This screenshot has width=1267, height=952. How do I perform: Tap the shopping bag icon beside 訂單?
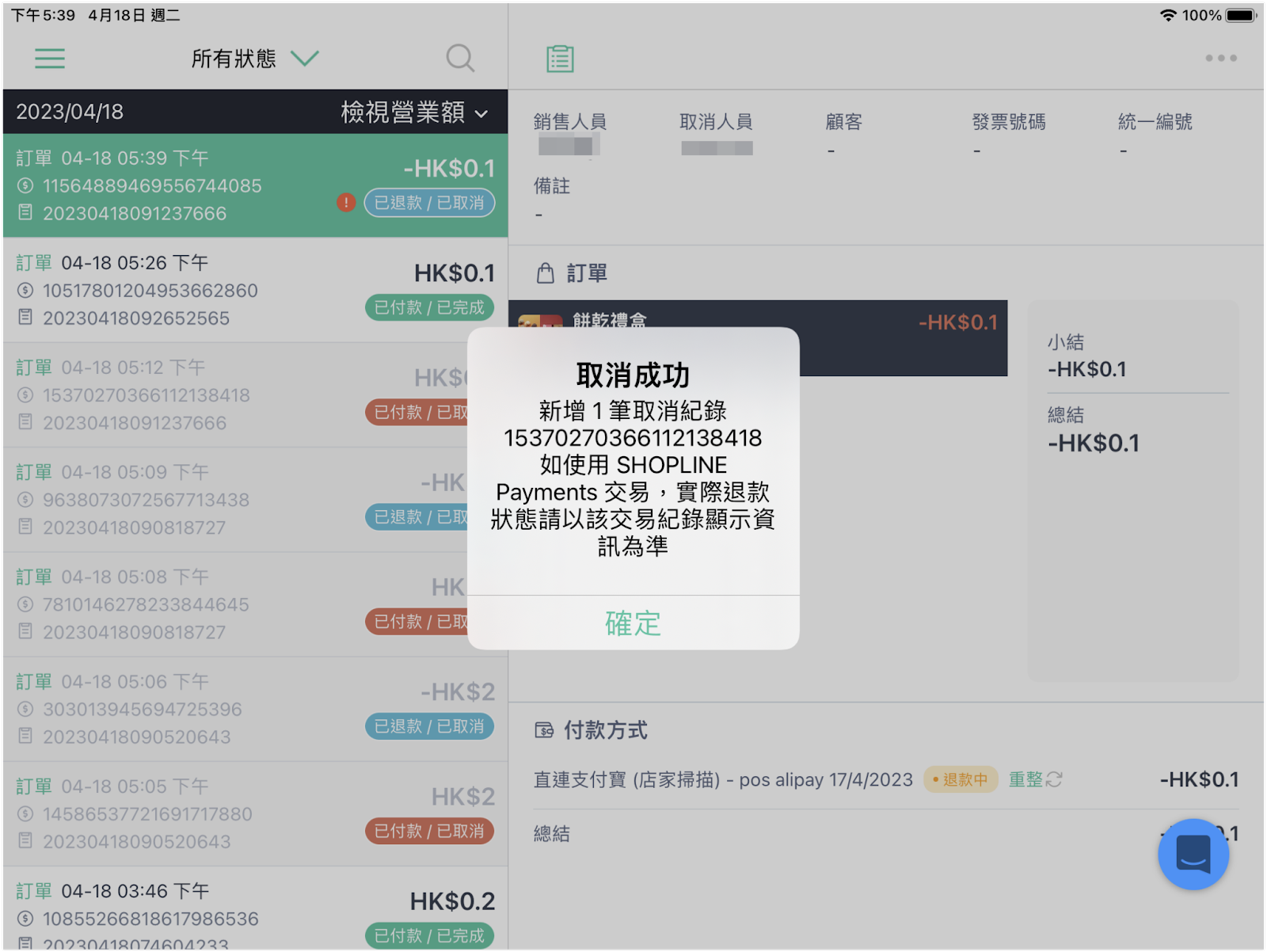pos(546,273)
